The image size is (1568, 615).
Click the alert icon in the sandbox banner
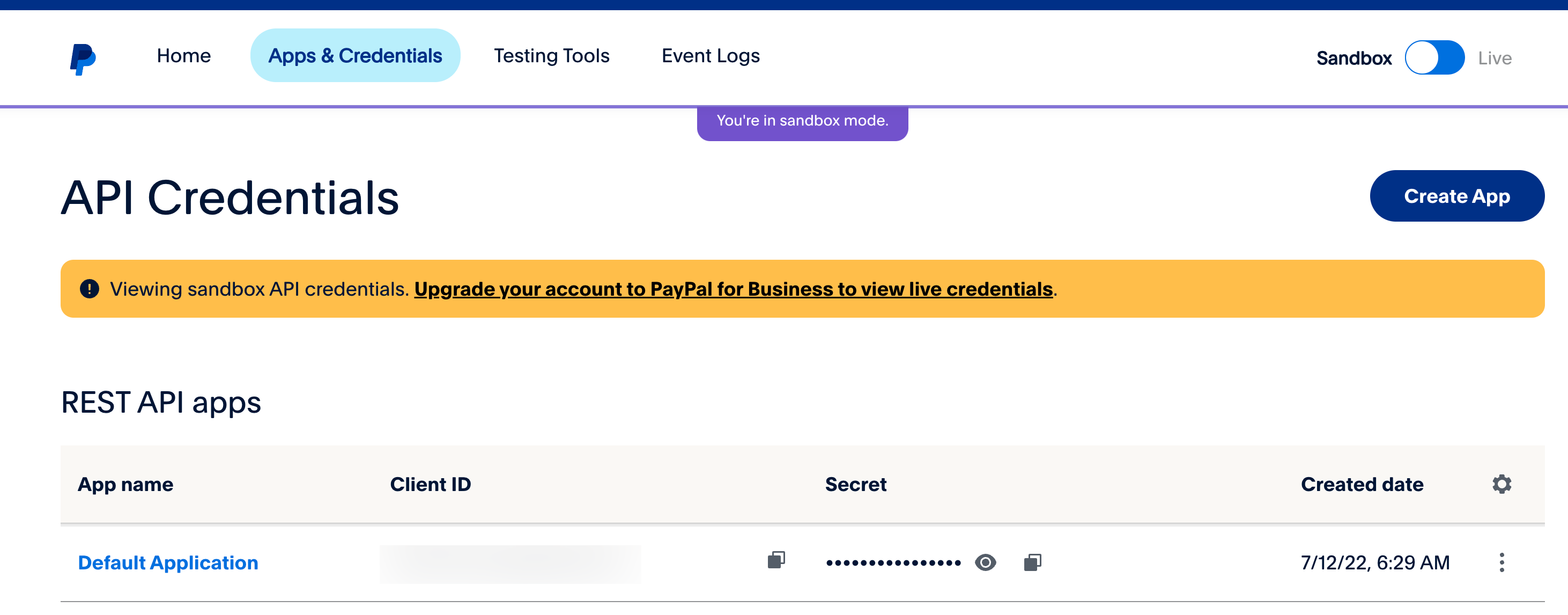90,289
